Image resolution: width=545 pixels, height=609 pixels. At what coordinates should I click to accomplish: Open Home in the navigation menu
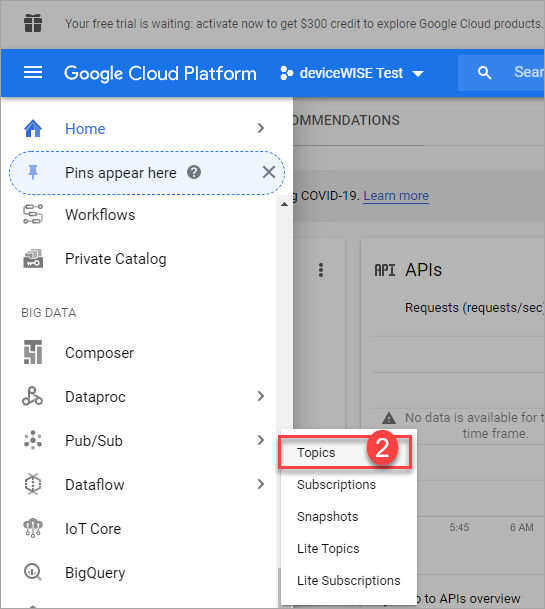(85, 129)
